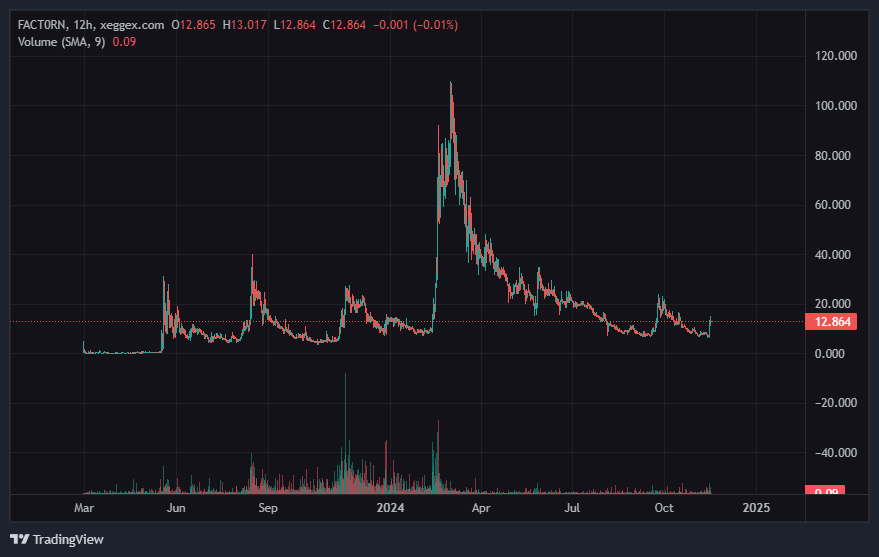Click the low value L12.864
This screenshot has height=557, width=879.
click(x=295, y=25)
